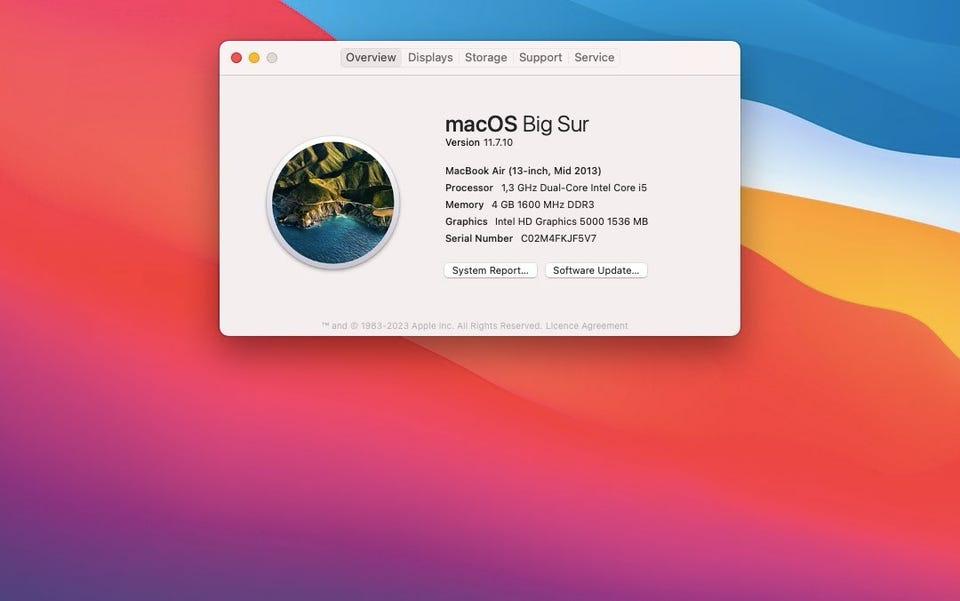Minimize window with the yellow button

[254, 58]
